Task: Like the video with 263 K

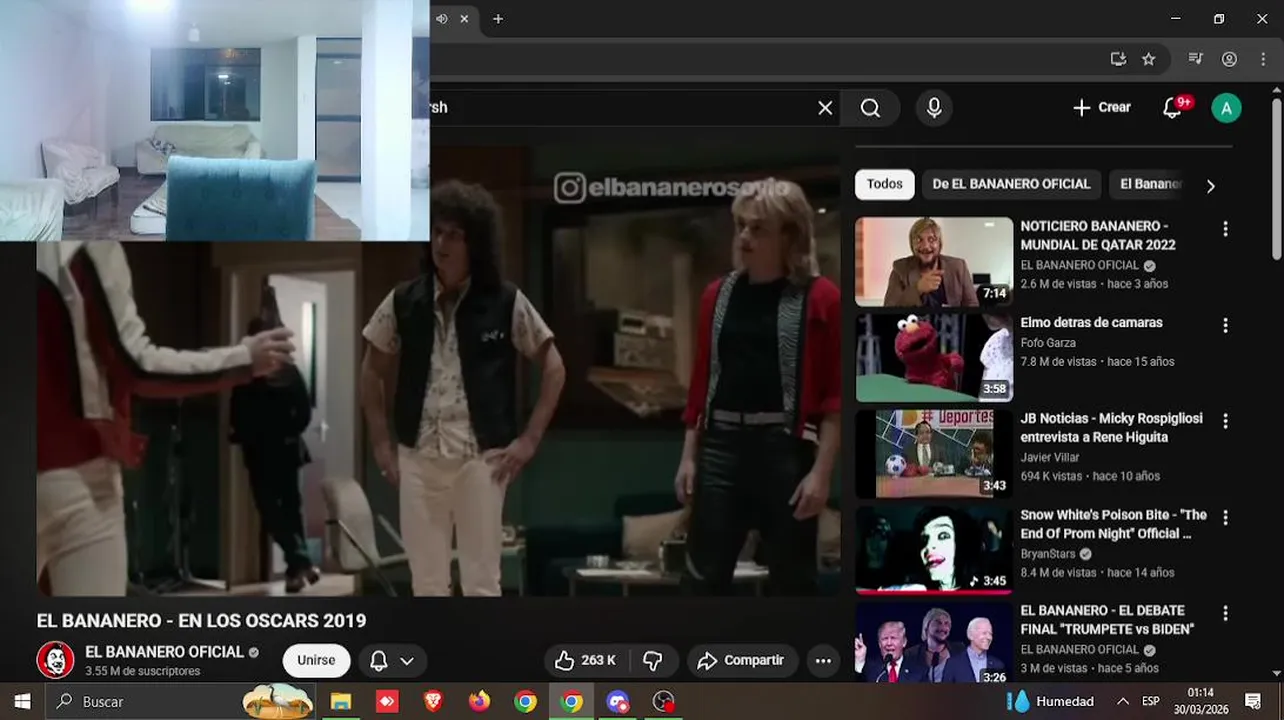Action: pos(586,661)
